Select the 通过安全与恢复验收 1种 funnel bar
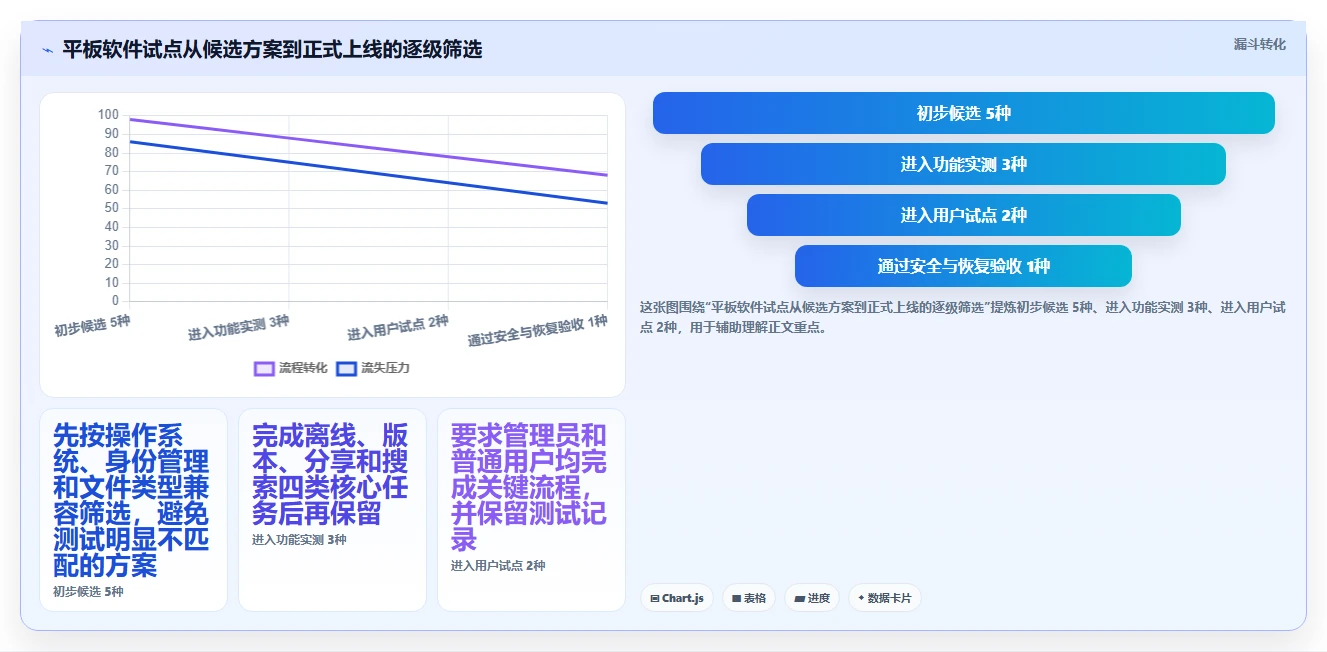Image resolution: width=1327 pixels, height=652 pixels. pos(963,266)
